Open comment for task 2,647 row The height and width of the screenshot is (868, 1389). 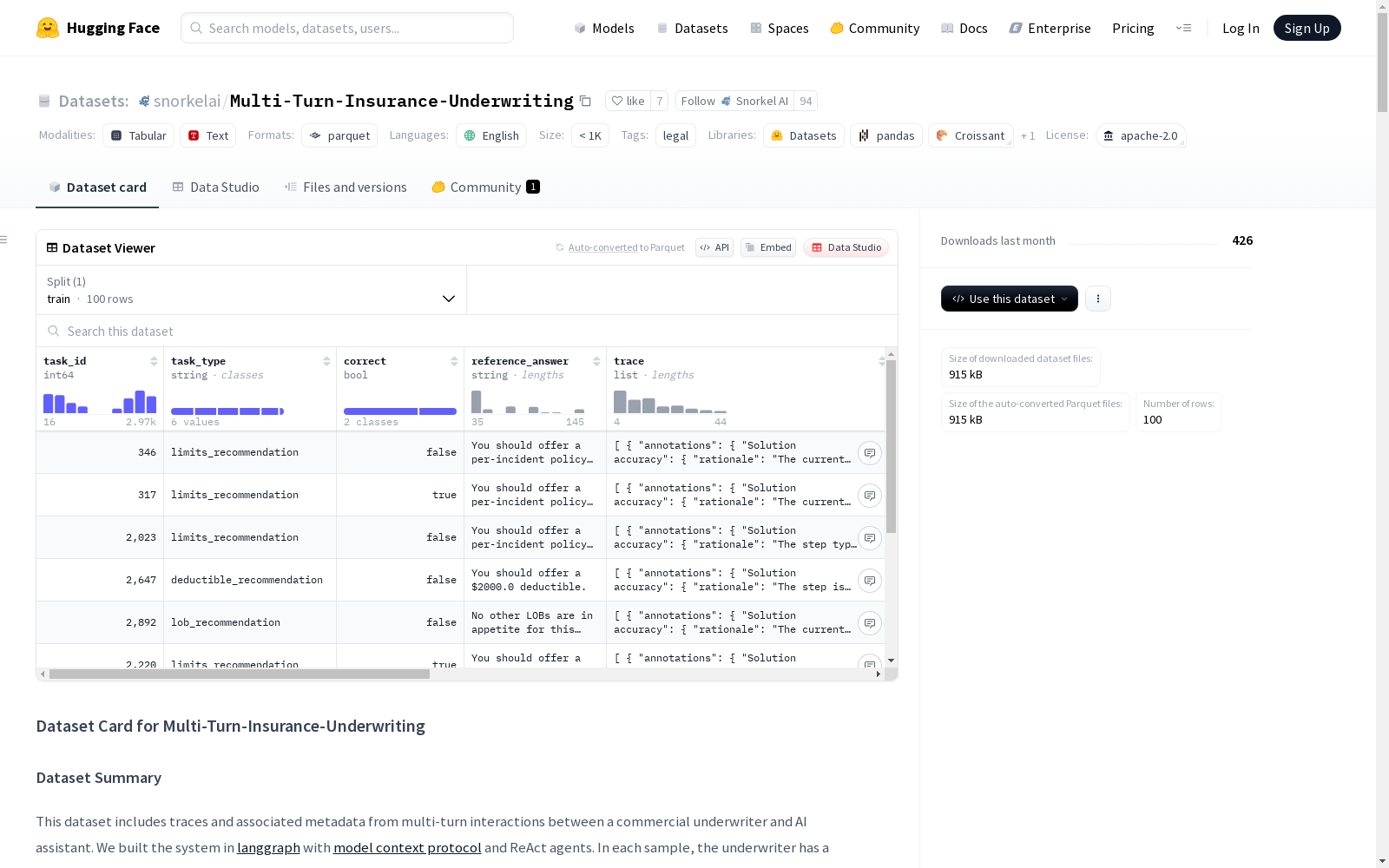[869, 581]
